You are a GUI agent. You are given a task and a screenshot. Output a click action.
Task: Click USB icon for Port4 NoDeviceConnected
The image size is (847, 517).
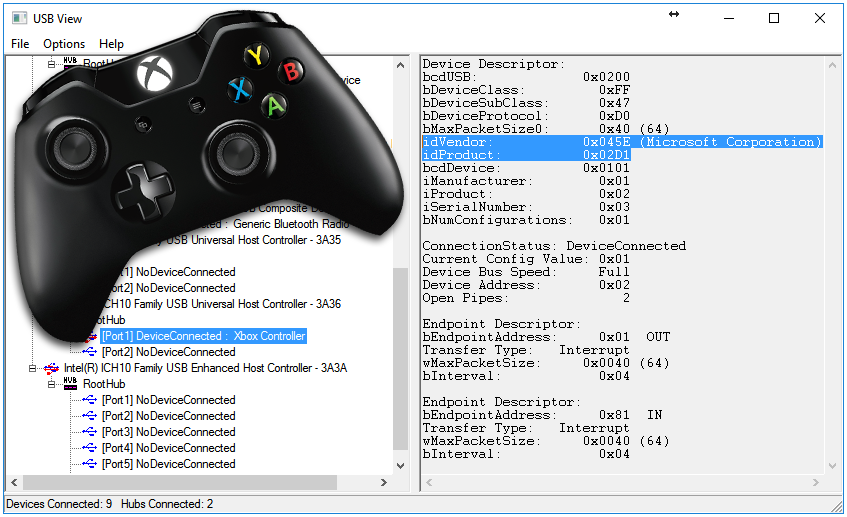point(90,448)
